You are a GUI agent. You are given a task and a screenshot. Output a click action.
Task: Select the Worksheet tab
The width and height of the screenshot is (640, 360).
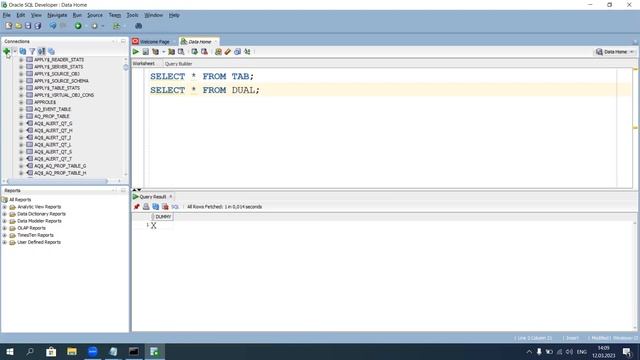pyautogui.click(x=144, y=64)
